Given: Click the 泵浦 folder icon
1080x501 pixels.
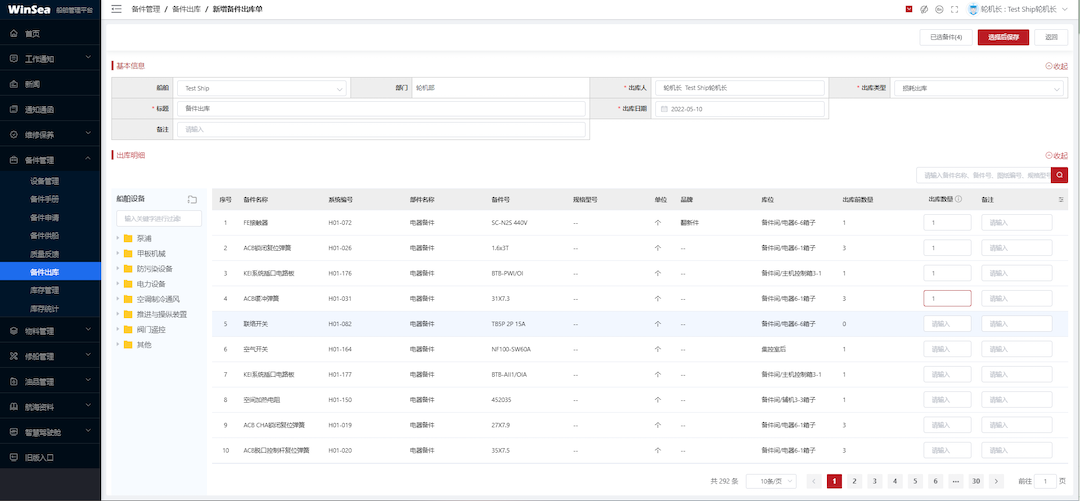Looking at the screenshot, I should coord(128,238).
